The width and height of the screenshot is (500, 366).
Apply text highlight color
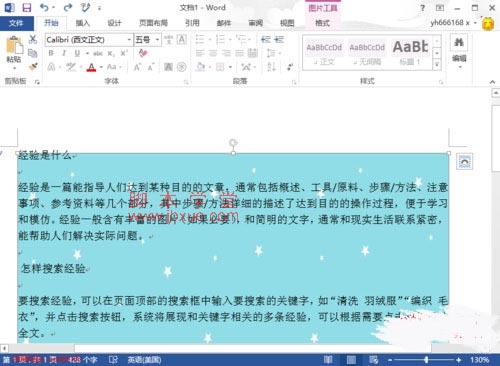70,67
